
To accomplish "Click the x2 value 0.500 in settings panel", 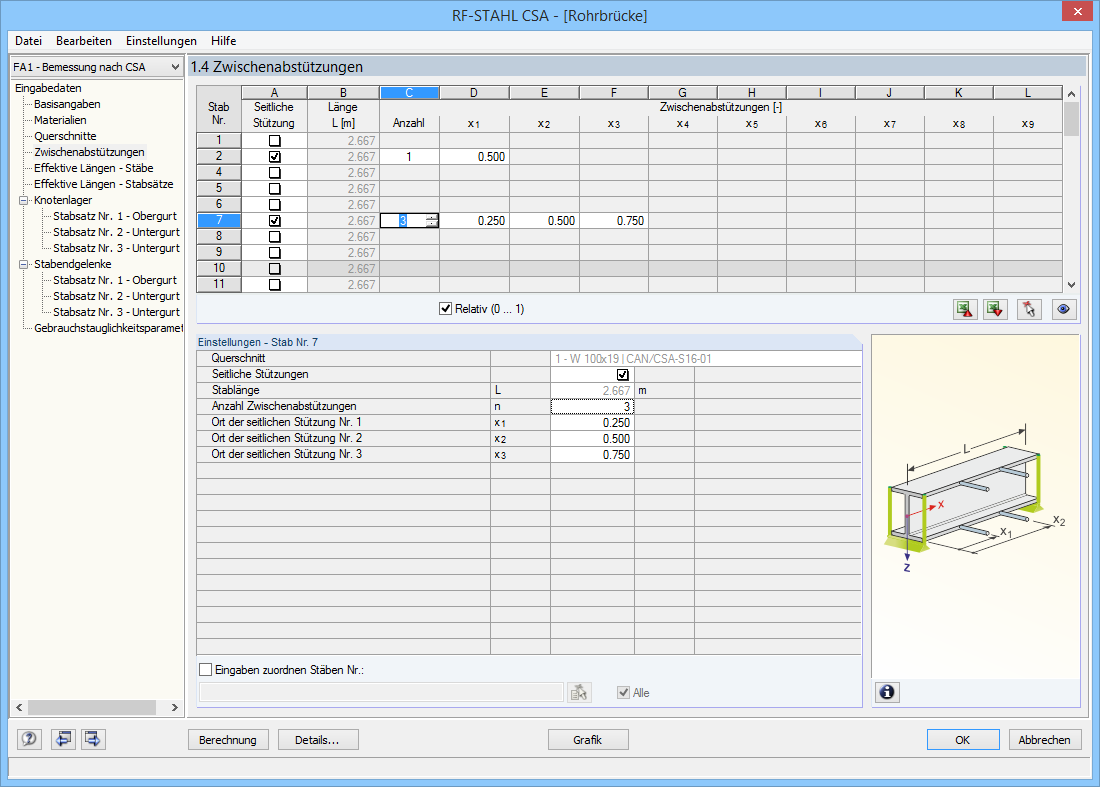I will 592,438.
